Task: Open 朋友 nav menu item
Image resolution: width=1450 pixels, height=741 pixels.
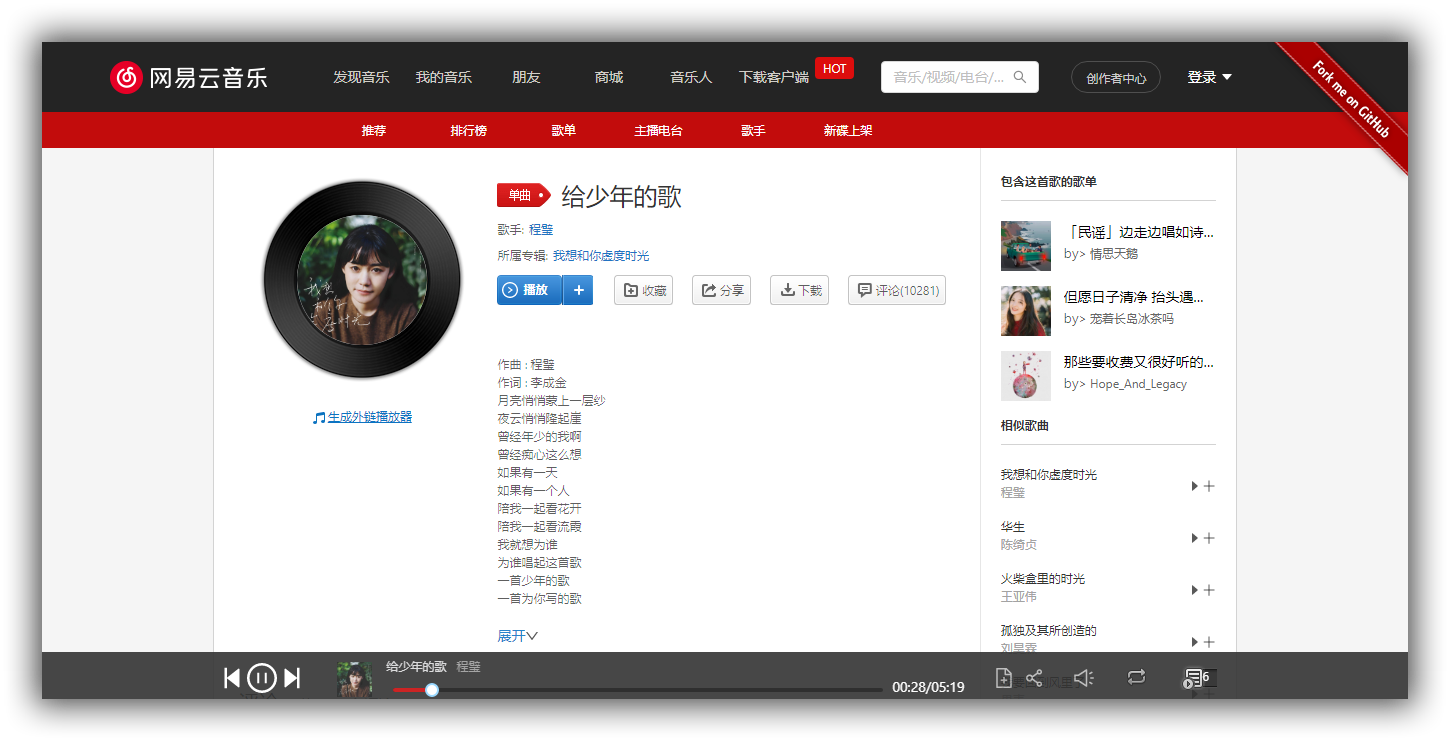Action: [x=526, y=77]
